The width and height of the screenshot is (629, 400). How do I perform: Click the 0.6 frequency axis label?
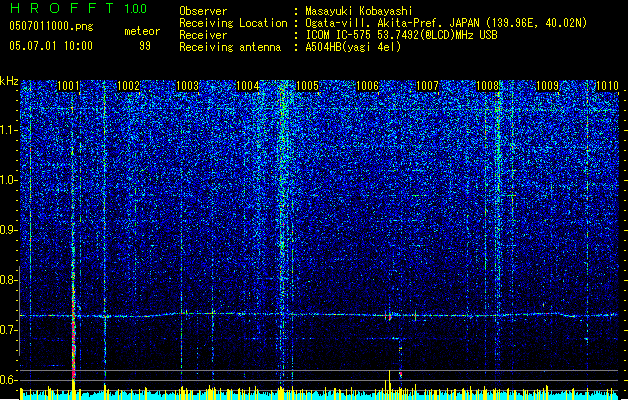[x=8, y=380]
